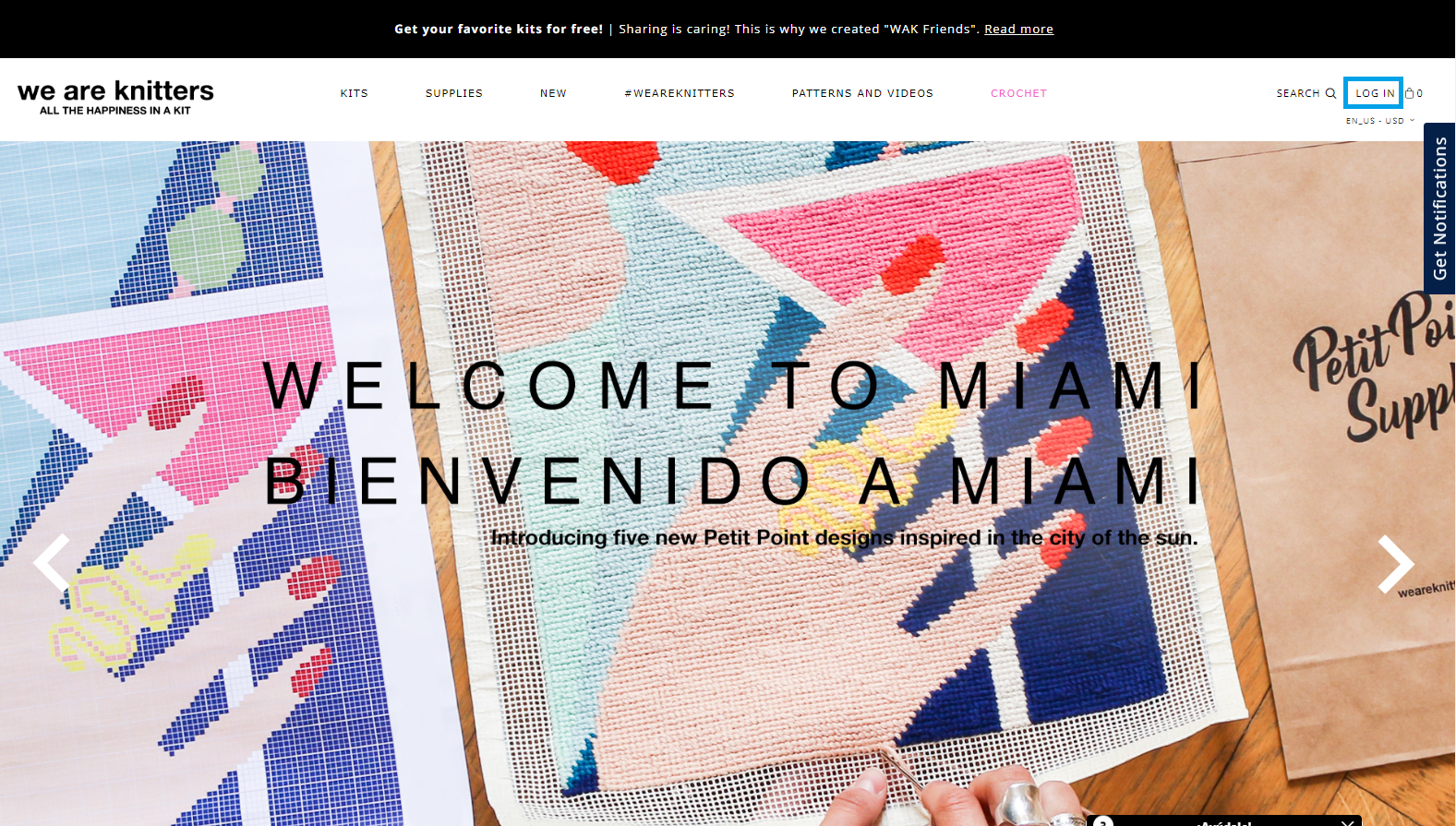The width and height of the screenshot is (1456, 826).
Task: Expand the EN_US - USD language selector
Action: [1380, 121]
